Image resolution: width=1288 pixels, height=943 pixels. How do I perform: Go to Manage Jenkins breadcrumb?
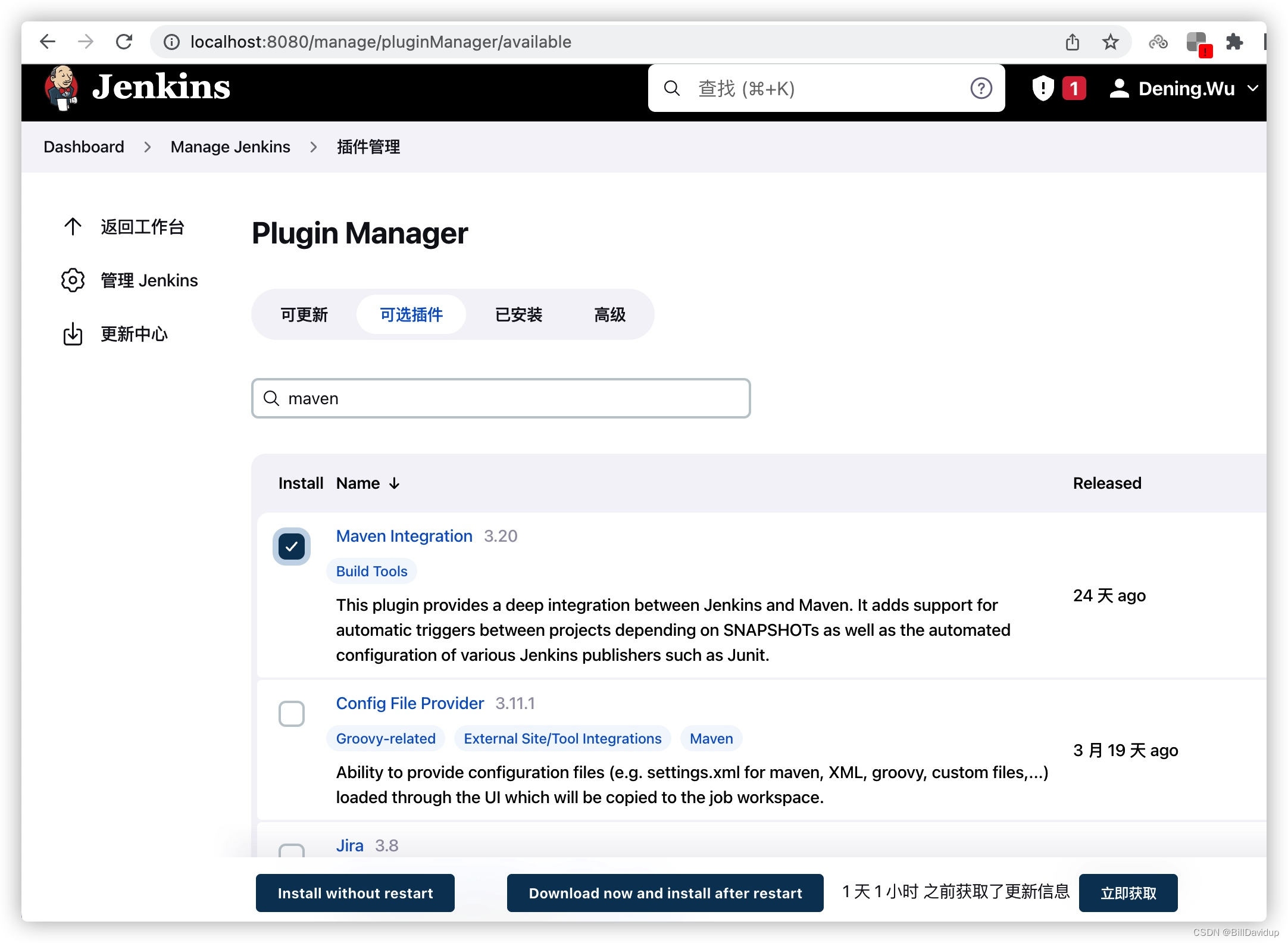point(230,147)
